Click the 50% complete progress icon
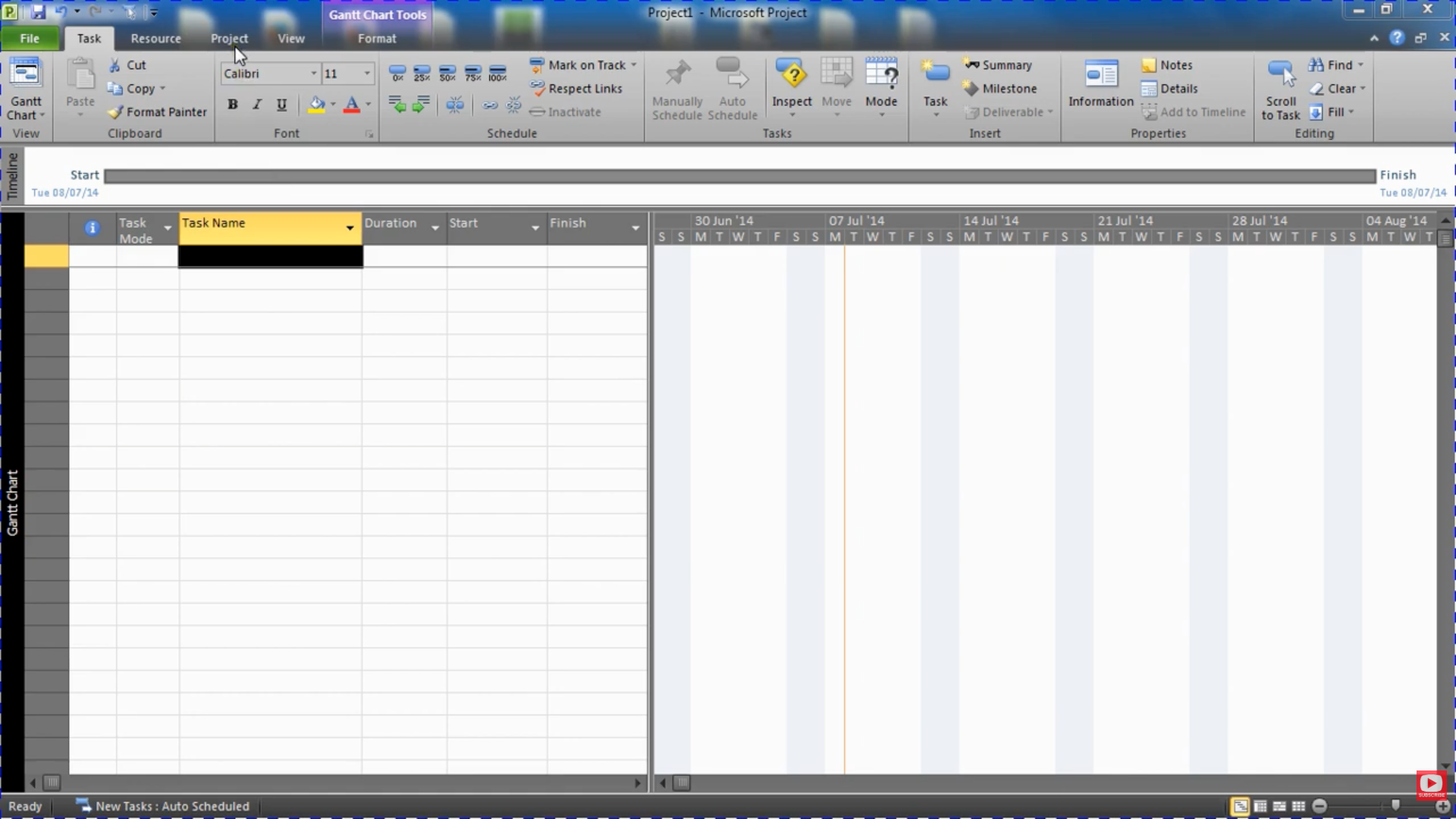Screen dimensions: 1456x819 447,73
